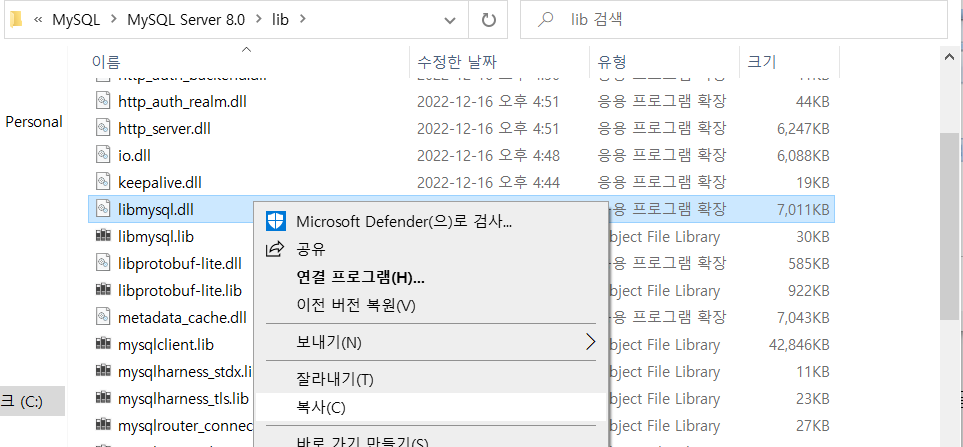Expand chevron after MySQL Server 8.0 breadcrumb
Viewport: 963px width, 447px height.
point(258,20)
